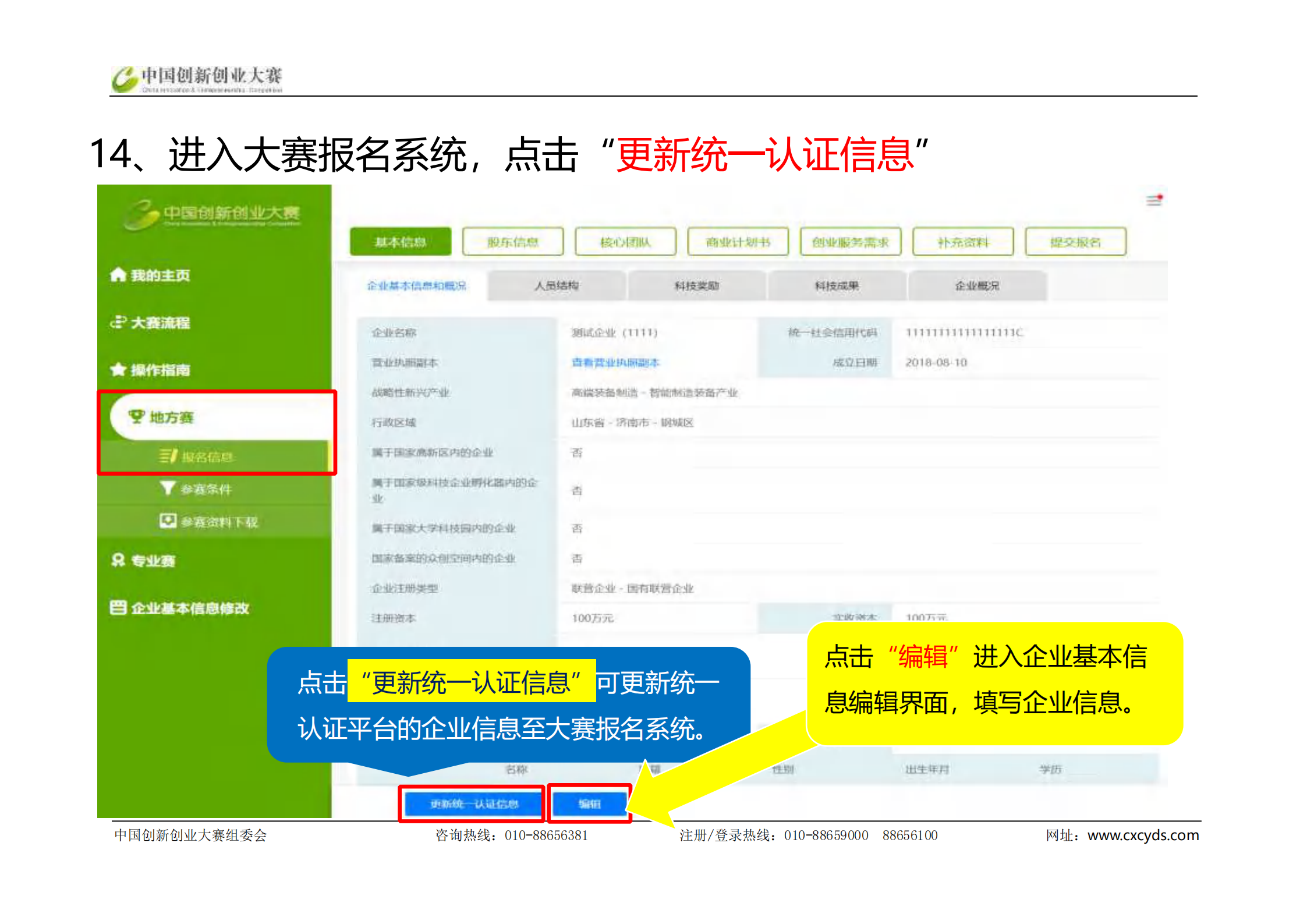Click the filter icon beside 参赛条件
This screenshot has width=1307, height=924.
(x=168, y=488)
